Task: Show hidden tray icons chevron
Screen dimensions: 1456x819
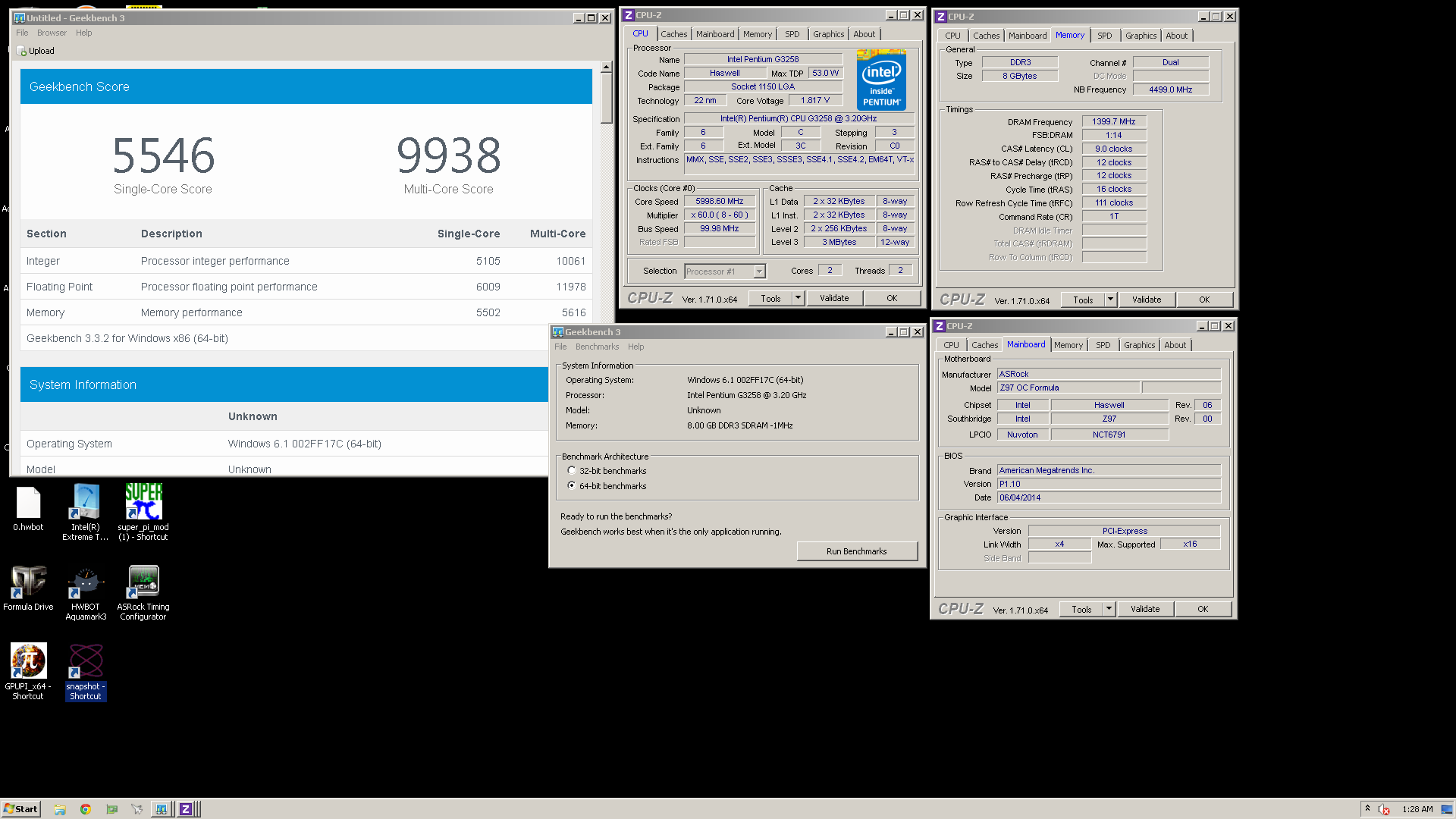Action: coord(1367,808)
